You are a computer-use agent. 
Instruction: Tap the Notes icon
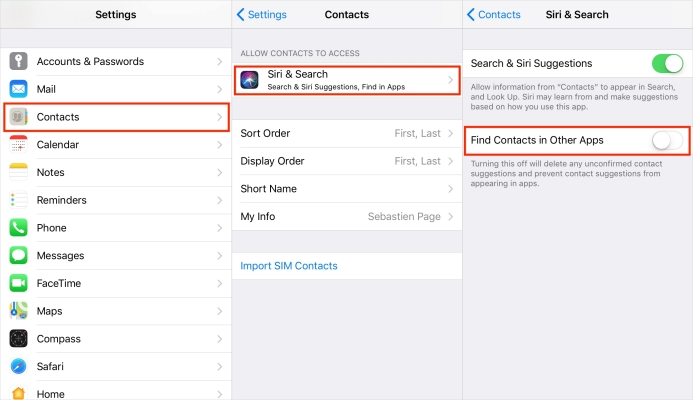pyautogui.click(x=19, y=172)
